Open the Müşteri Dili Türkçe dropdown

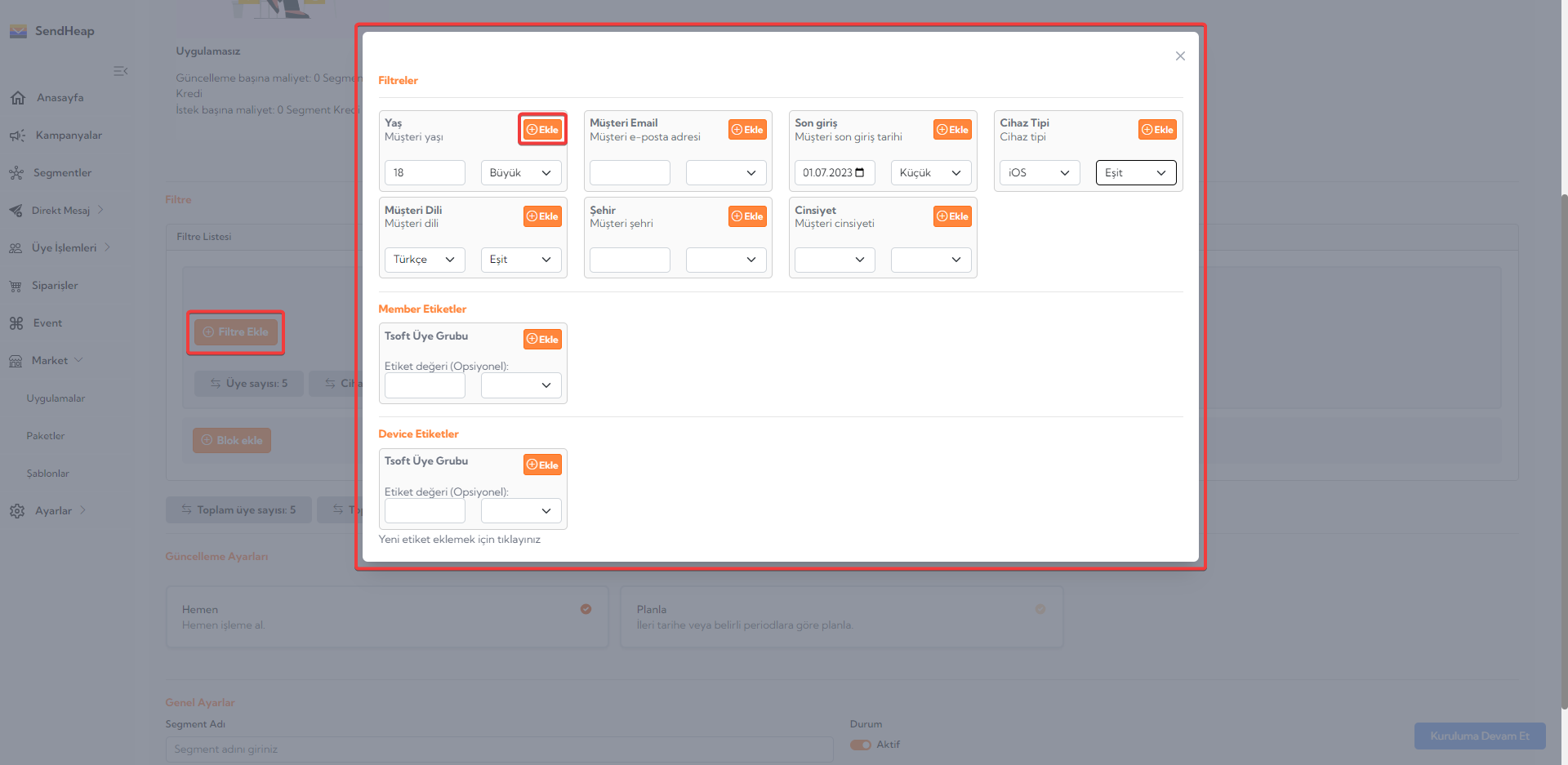click(x=425, y=260)
